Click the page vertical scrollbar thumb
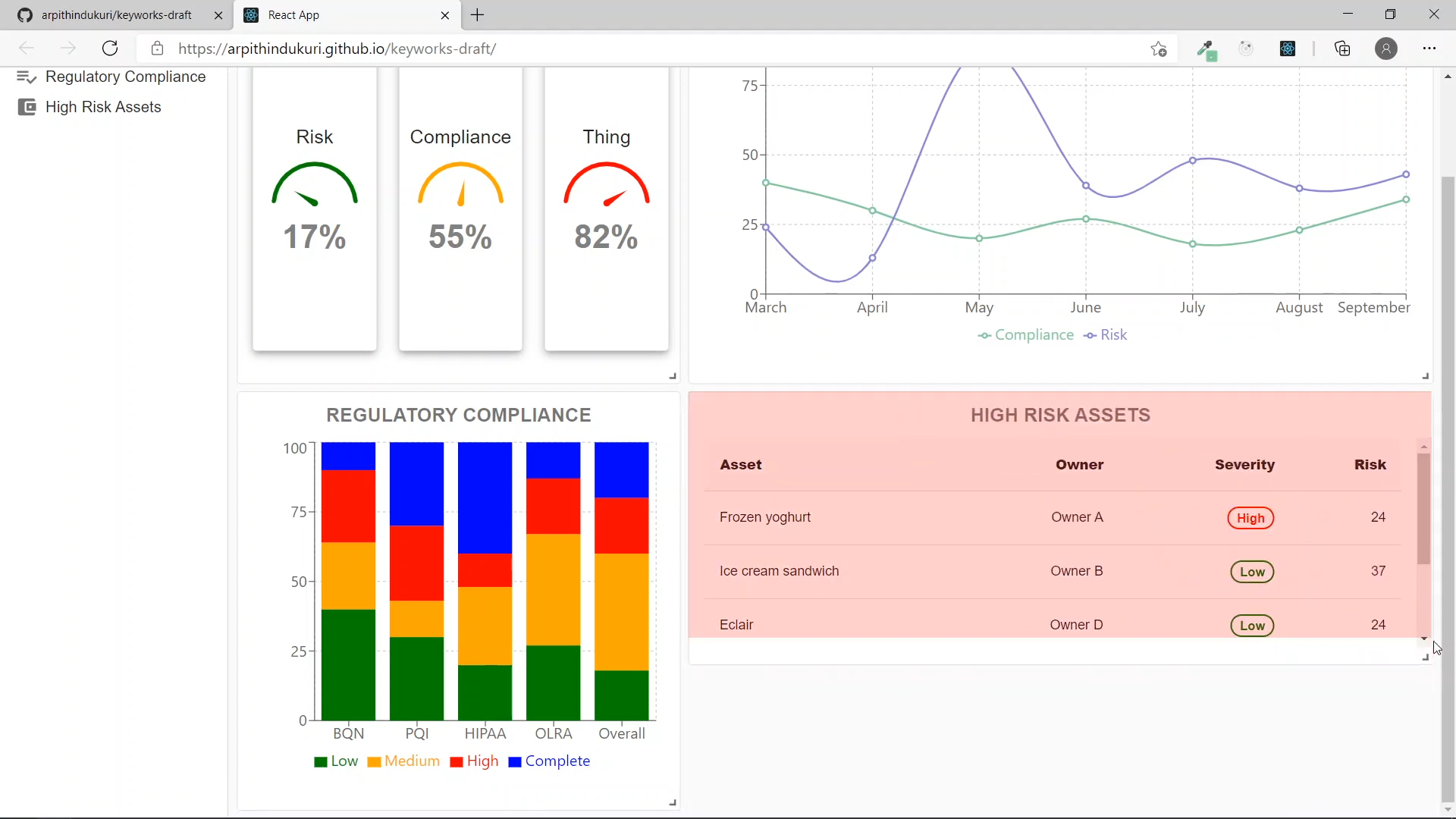The width and height of the screenshot is (1456, 819). pyautogui.click(x=1448, y=488)
